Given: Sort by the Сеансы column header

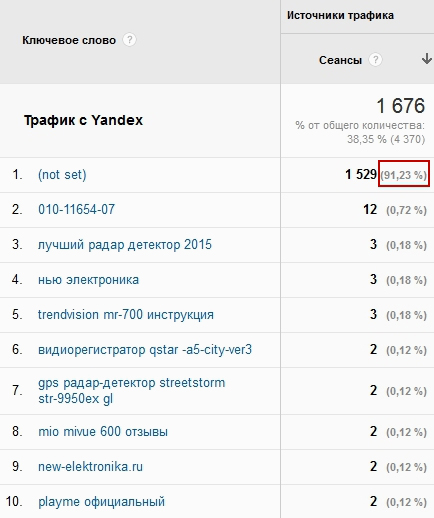Looking at the screenshot, I should [340, 60].
